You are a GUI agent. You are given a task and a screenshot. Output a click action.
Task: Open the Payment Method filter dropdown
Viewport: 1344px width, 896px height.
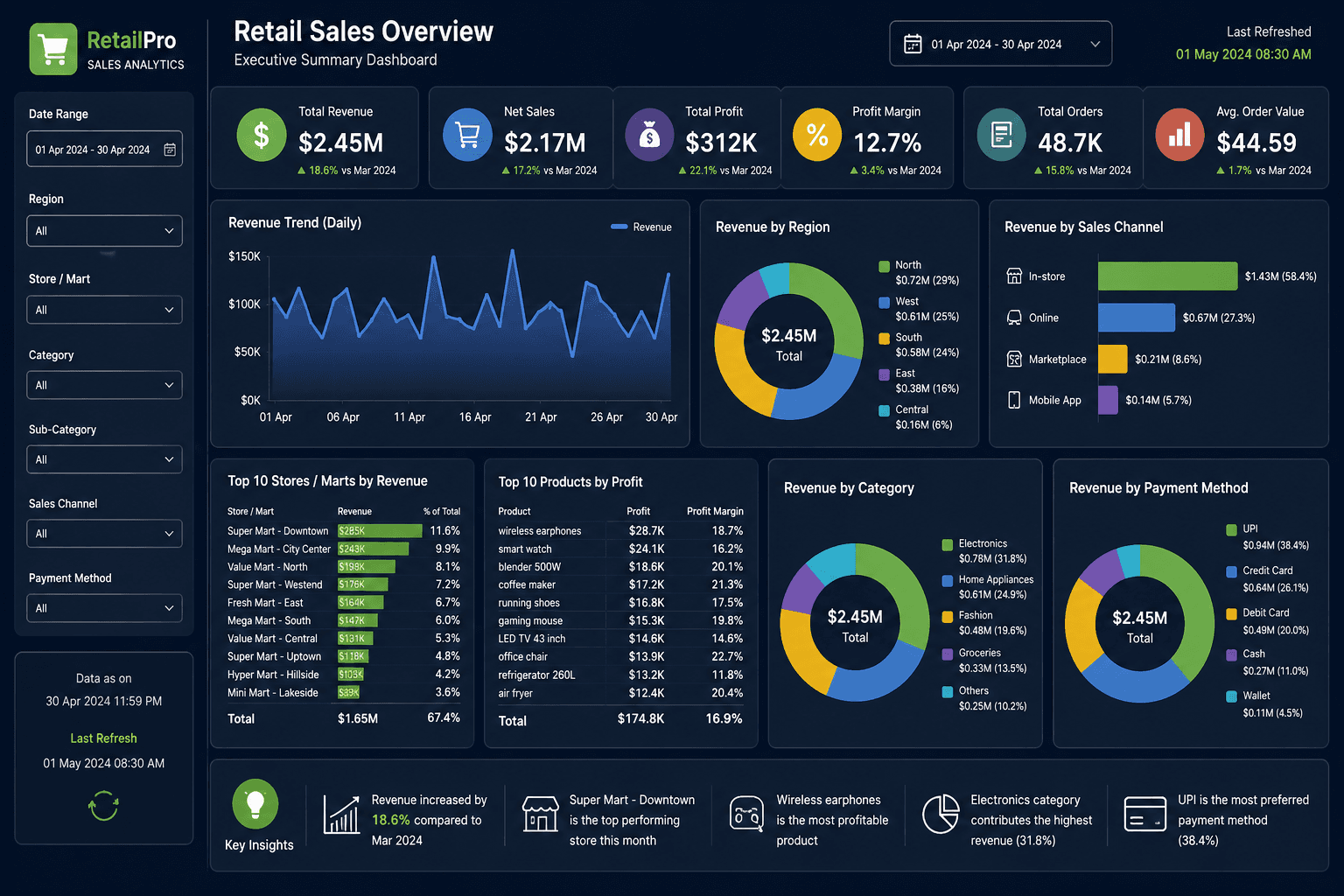[104, 607]
